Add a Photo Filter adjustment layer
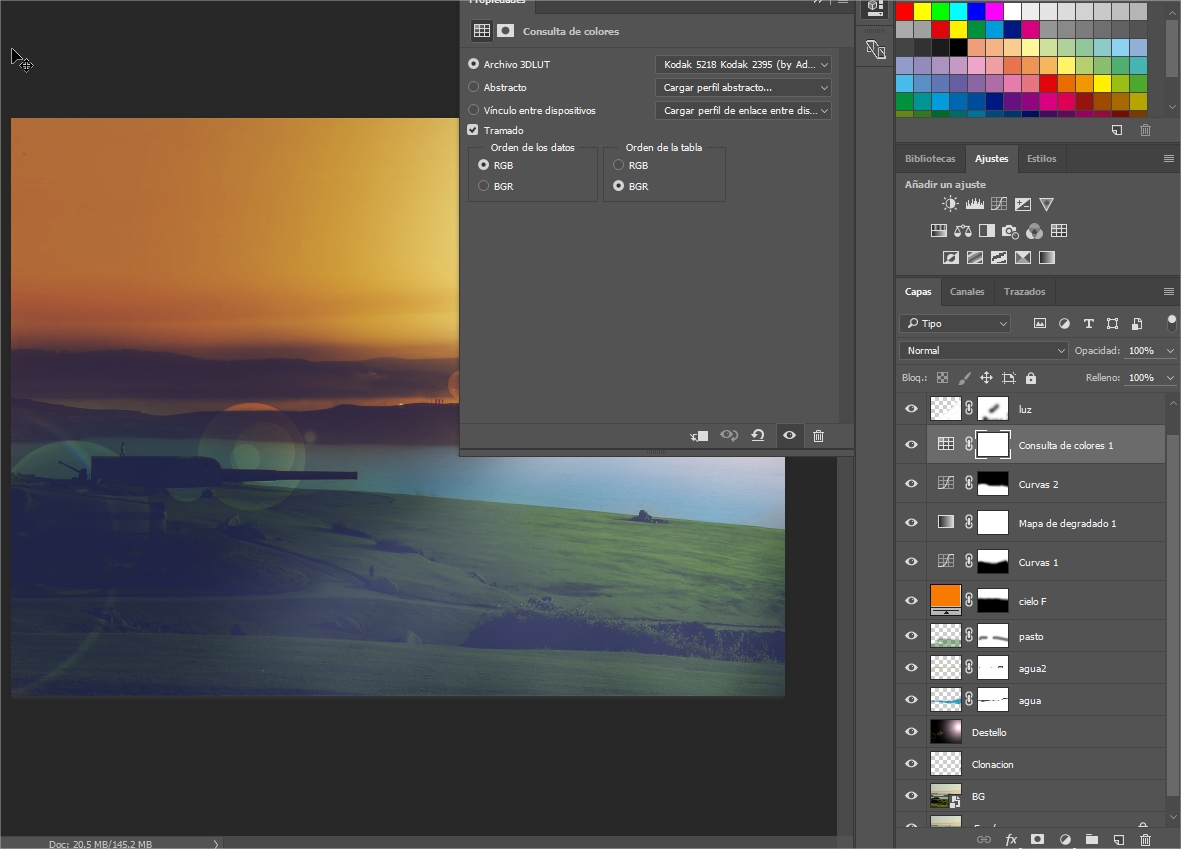The height and width of the screenshot is (849, 1181). [x=1011, y=231]
